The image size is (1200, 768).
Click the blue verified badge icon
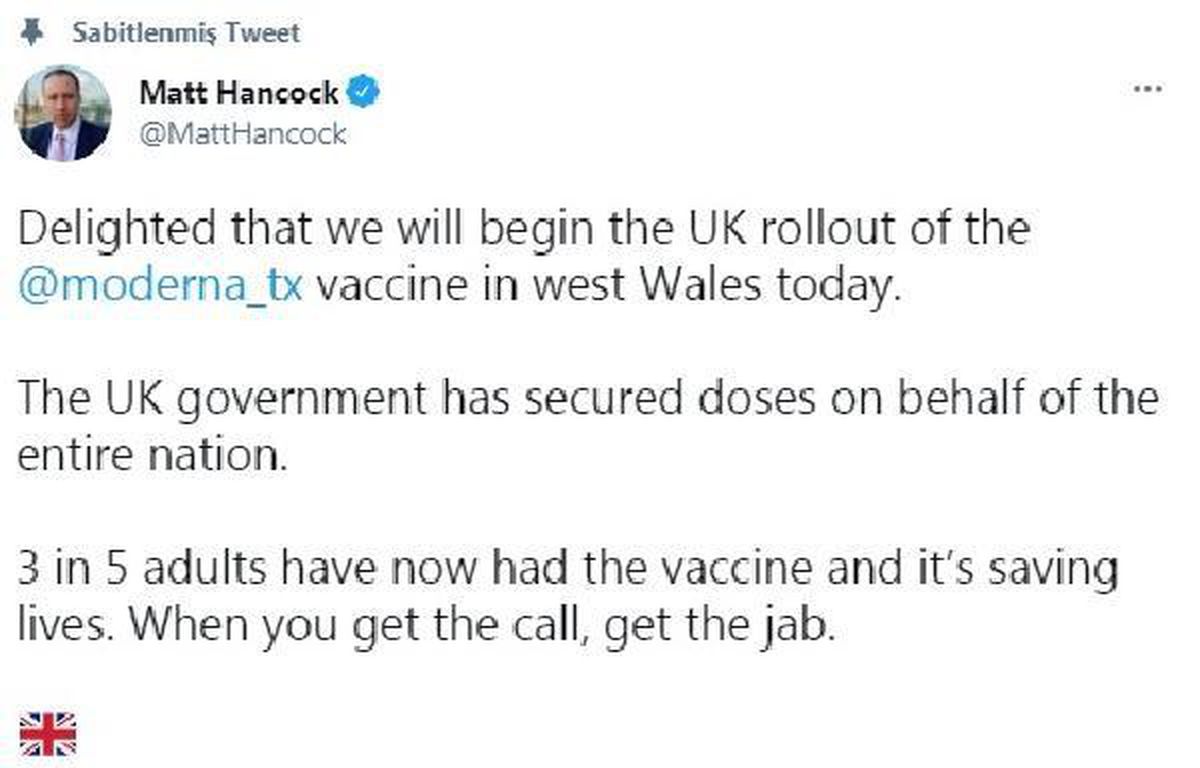click(364, 94)
